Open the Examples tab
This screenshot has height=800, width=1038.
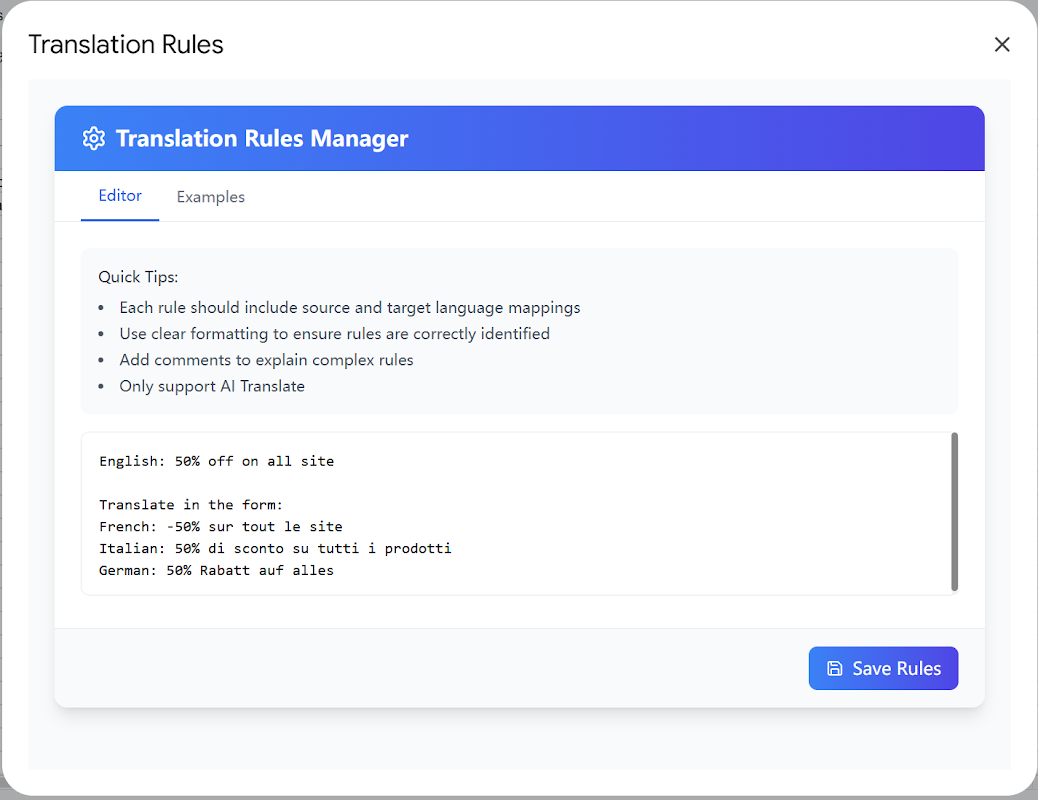(211, 197)
